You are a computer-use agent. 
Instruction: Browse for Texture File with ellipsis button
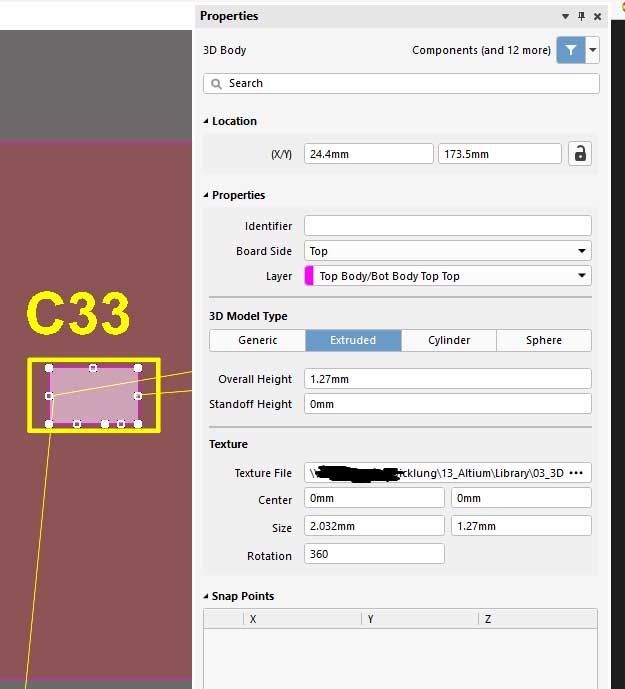point(575,473)
